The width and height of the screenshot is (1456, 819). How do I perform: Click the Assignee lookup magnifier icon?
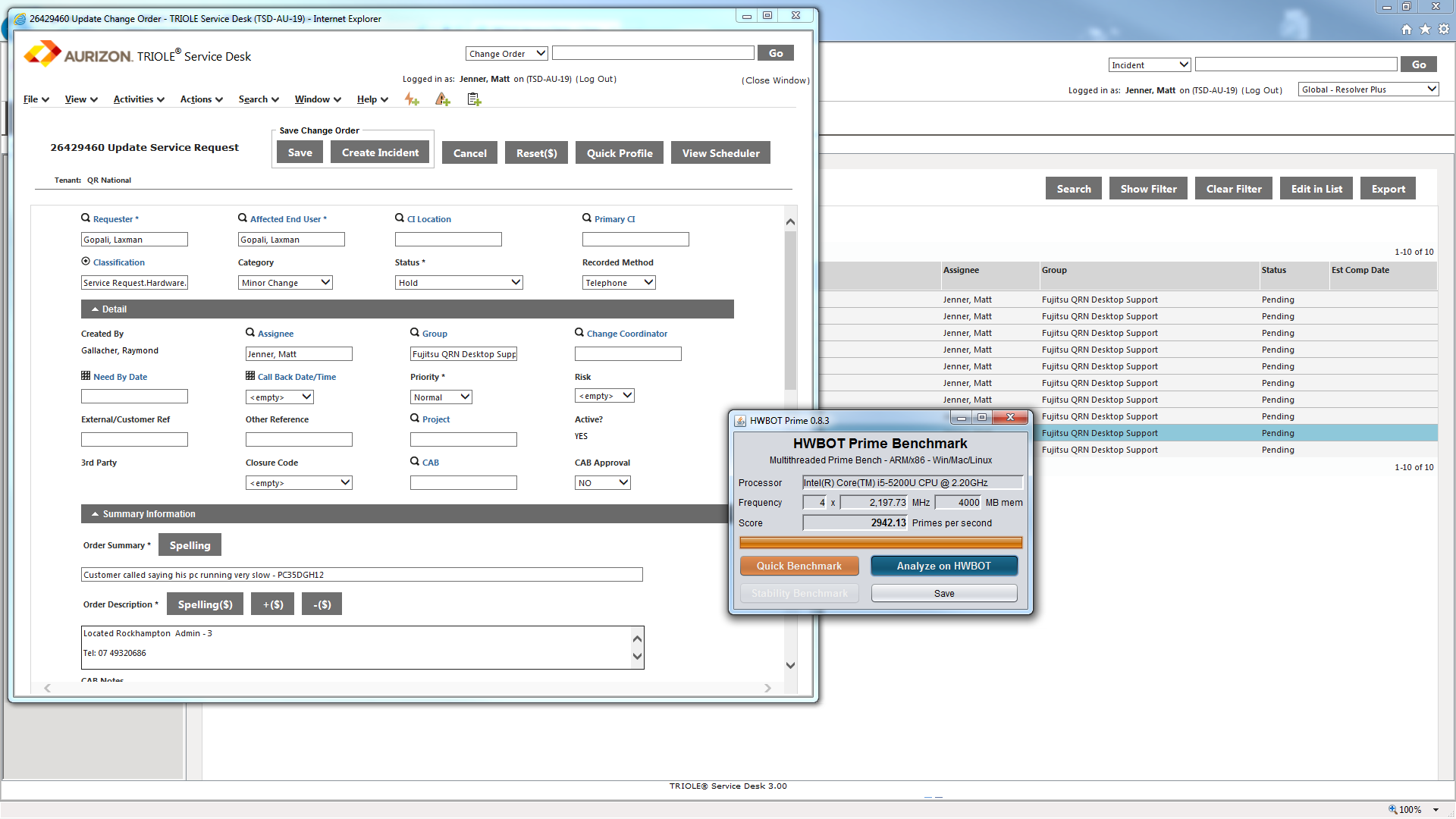click(250, 333)
